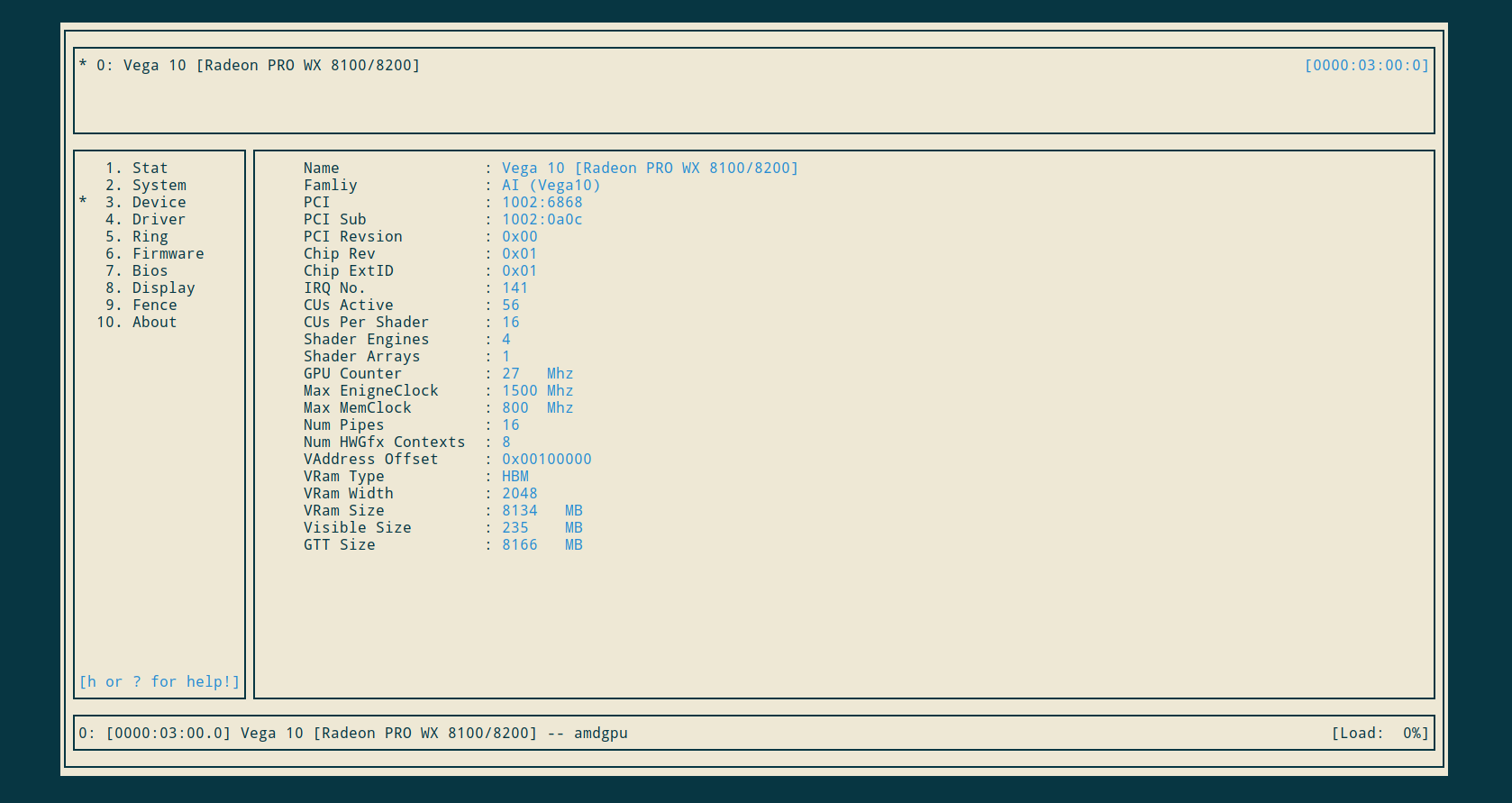Open the Display menu entry
The image size is (1512, 803).
150,287
